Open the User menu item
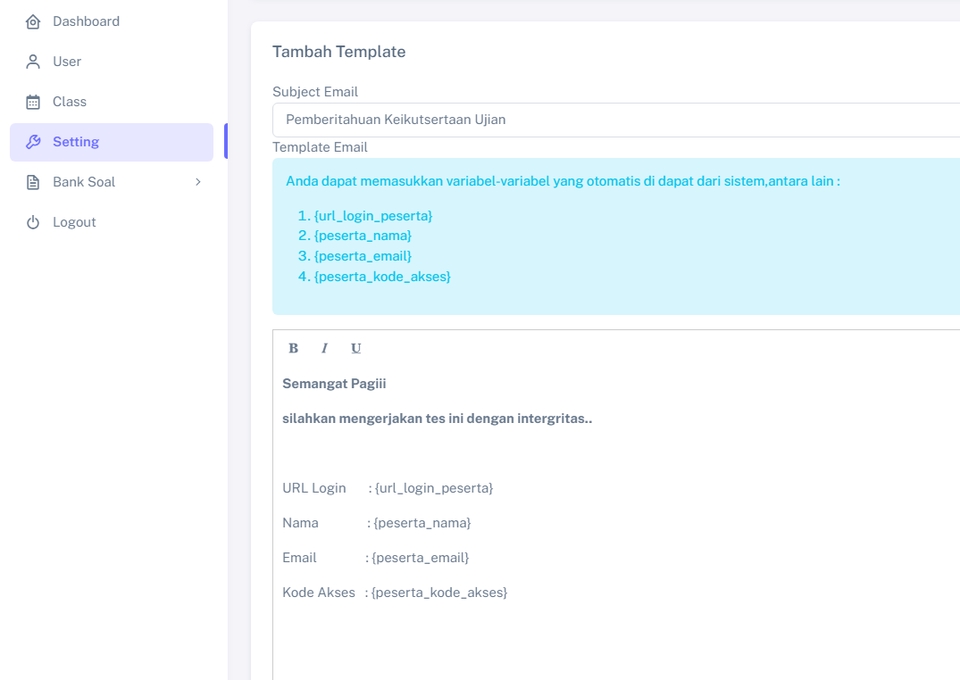The width and height of the screenshot is (960, 680). (x=68, y=61)
